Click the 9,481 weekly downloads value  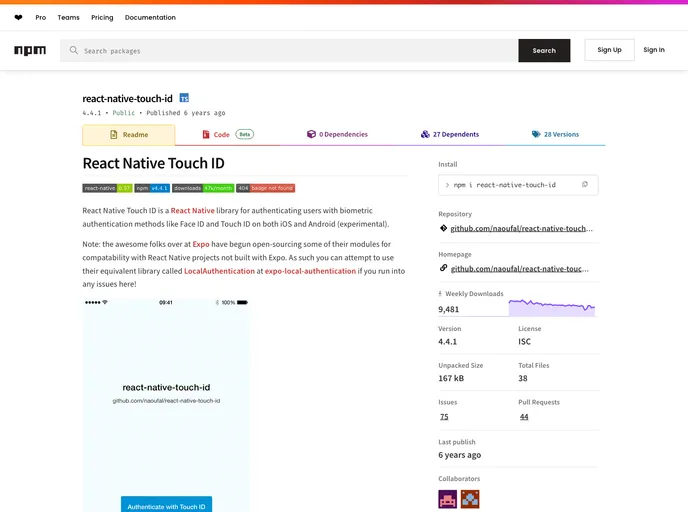coord(448,309)
